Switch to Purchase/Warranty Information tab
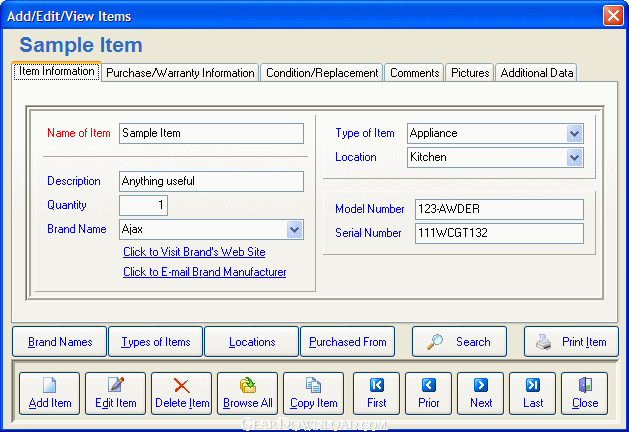Image resolution: width=629 pixels, height=432 pixels. 180,73
